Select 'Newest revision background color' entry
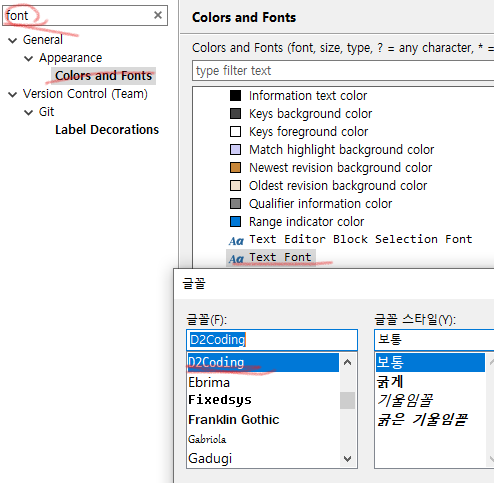 (340, 168)
